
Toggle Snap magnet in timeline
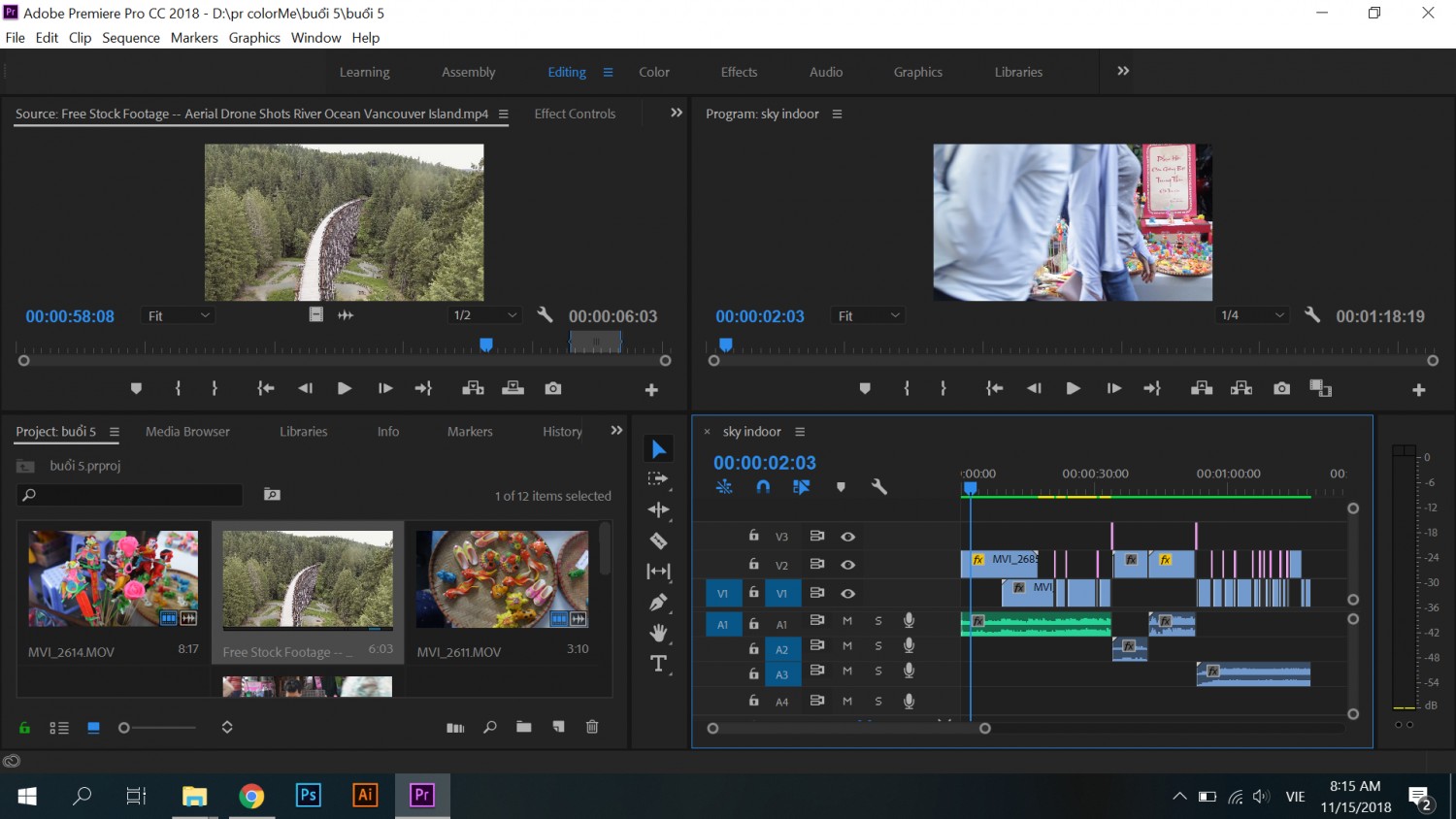point(763,487)
